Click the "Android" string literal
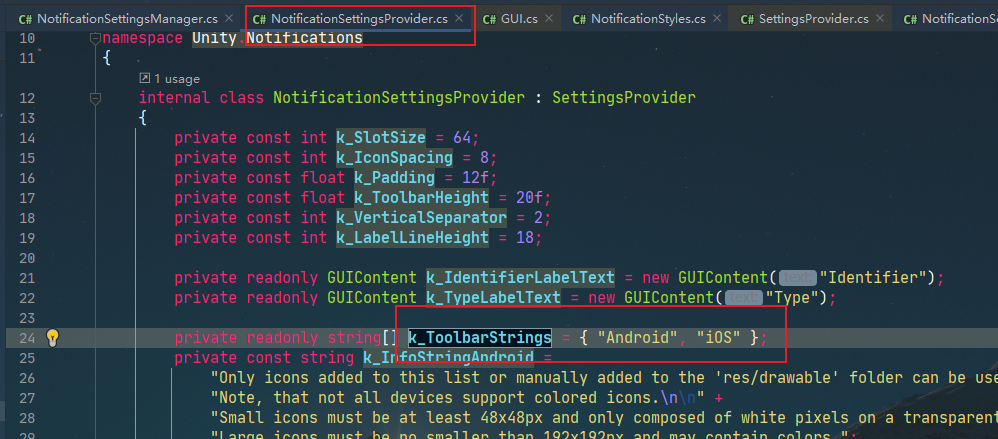Image resolution: width=998 pixels, height=439 pixels. (638, 337)
